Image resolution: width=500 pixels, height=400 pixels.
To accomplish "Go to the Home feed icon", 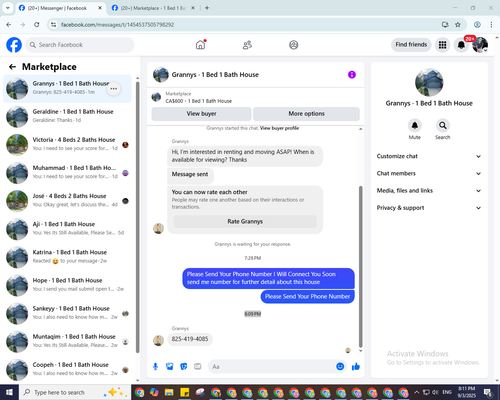I will (x=200, y=45).
